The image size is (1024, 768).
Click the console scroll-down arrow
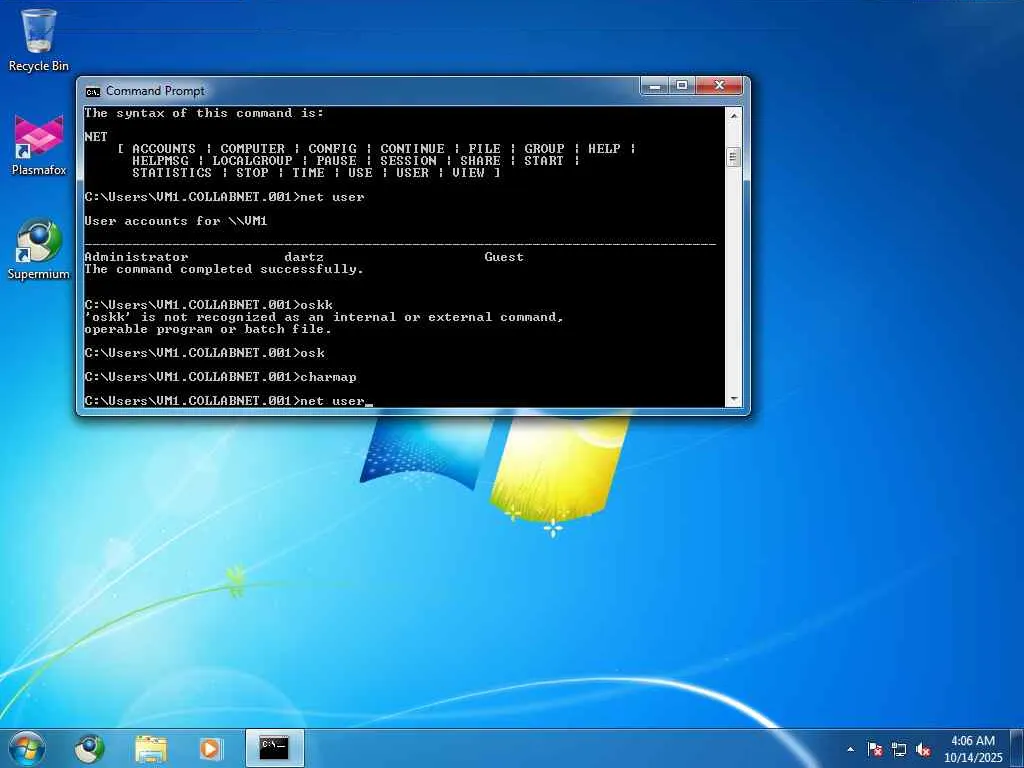click(734, 398)
